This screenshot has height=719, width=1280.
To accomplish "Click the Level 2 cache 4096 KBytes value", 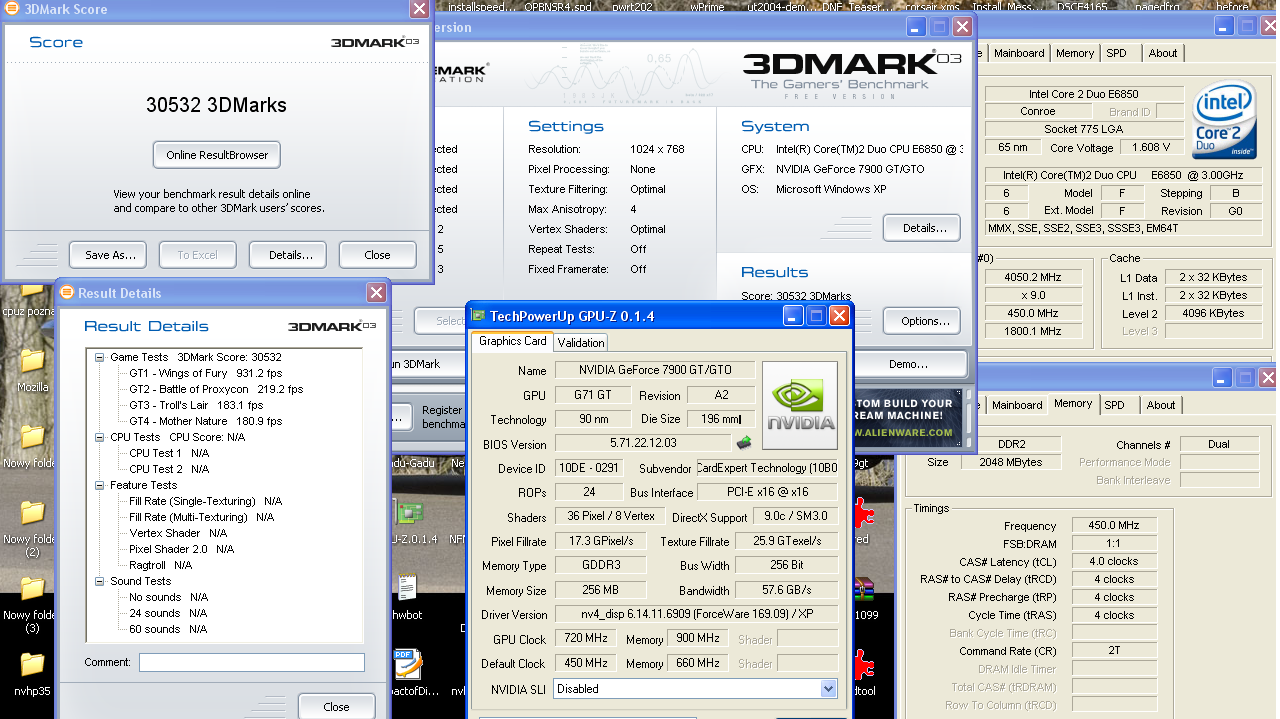I will pos(1212,313).
